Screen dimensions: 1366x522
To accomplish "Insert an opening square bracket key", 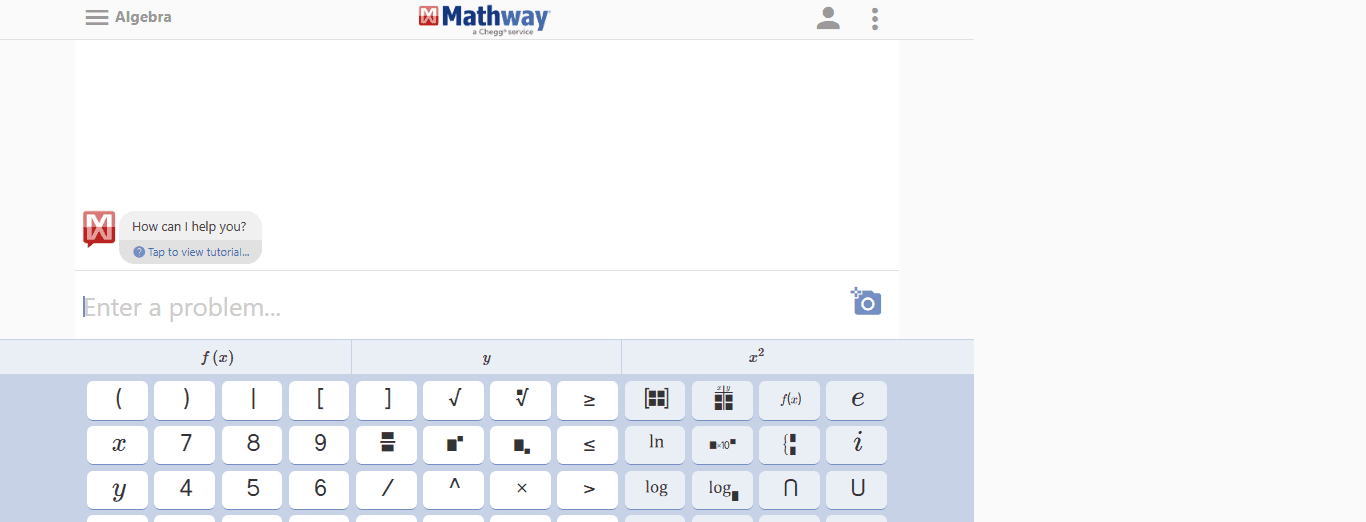I will coord(319,400).
